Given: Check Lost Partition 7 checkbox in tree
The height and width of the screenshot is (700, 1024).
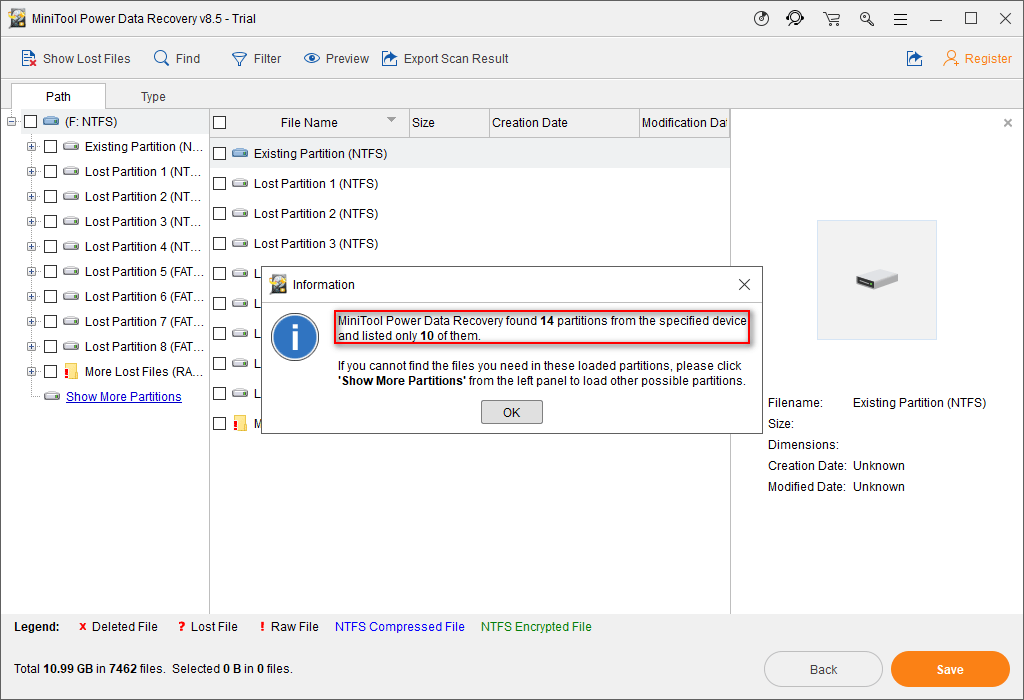Looking at the screenshot, I should point(50,321).
